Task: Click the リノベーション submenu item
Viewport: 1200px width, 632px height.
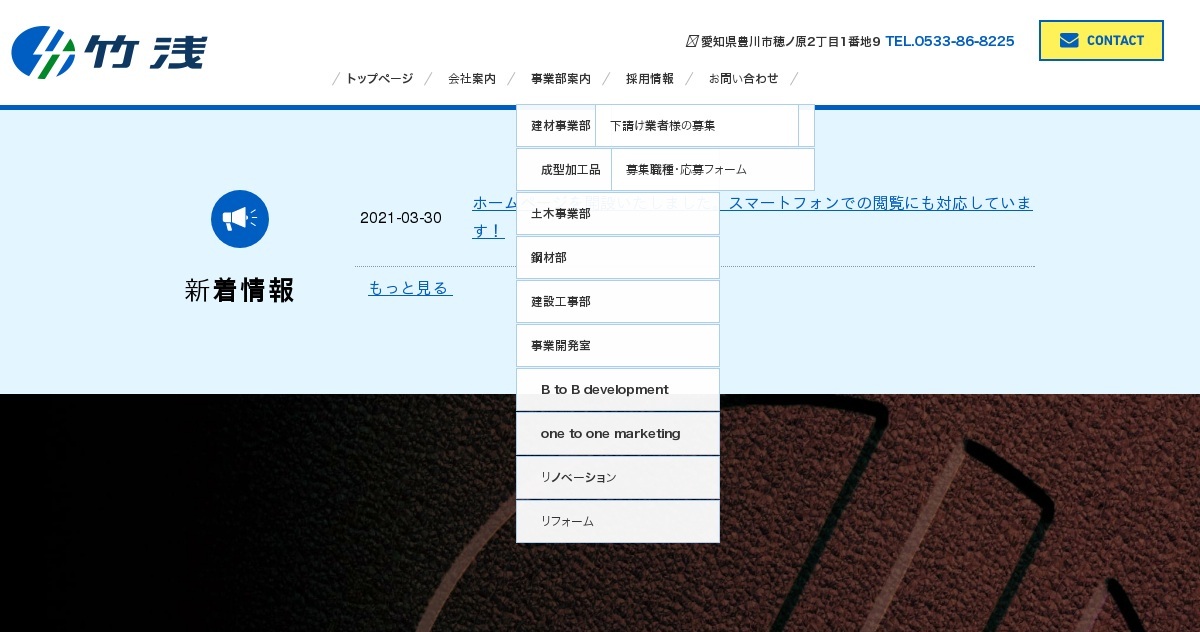Action: coord(578,477)
